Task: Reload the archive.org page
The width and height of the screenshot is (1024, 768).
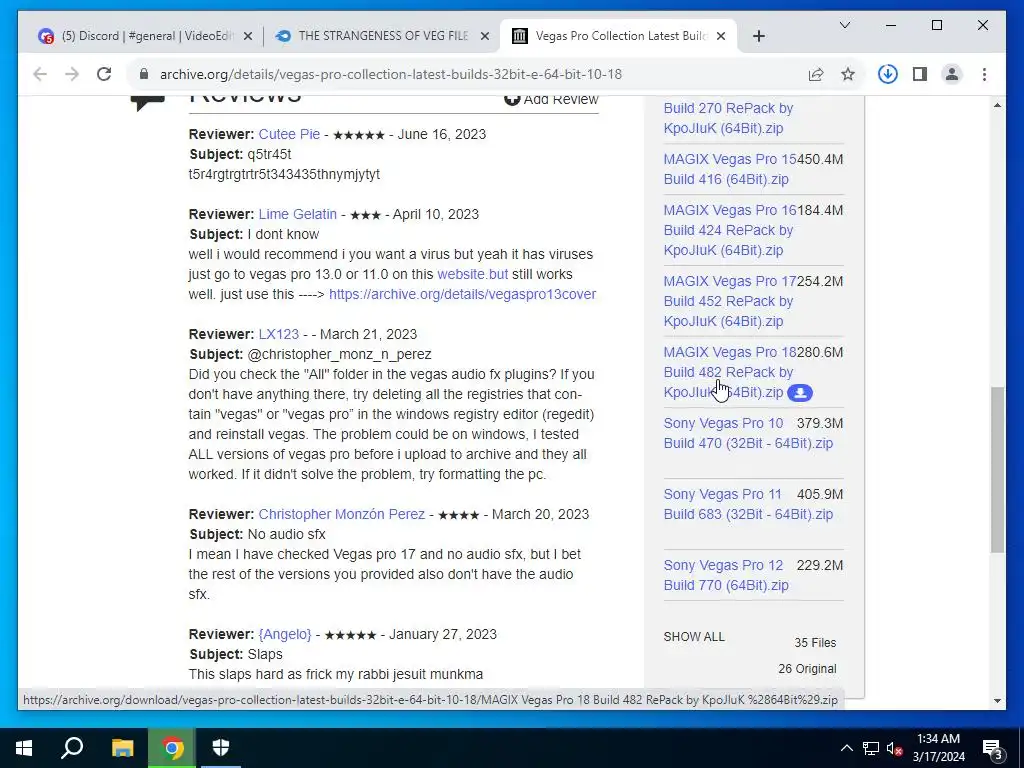Action: point(104,74)
